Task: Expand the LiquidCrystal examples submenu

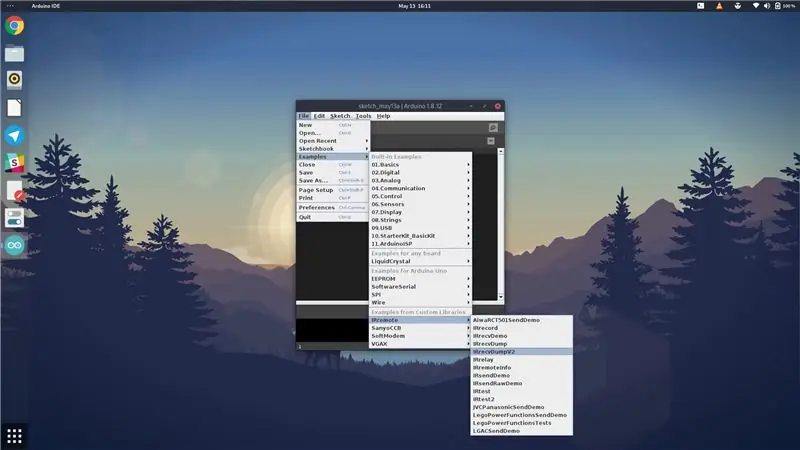Action: click(x=420, y=261)
